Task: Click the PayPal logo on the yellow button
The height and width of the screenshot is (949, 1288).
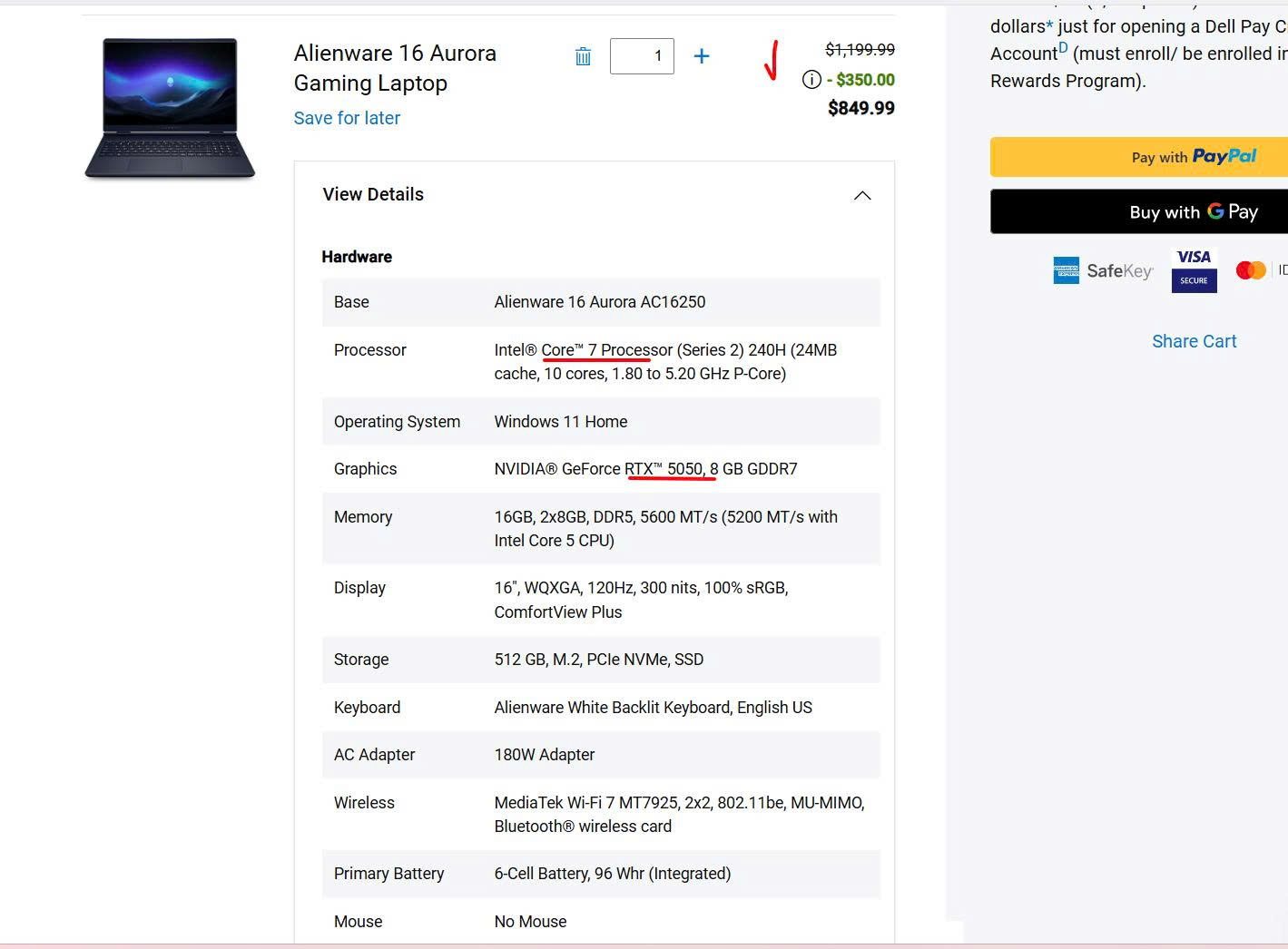Action: pyautogui.click(x=1224, y=156)
